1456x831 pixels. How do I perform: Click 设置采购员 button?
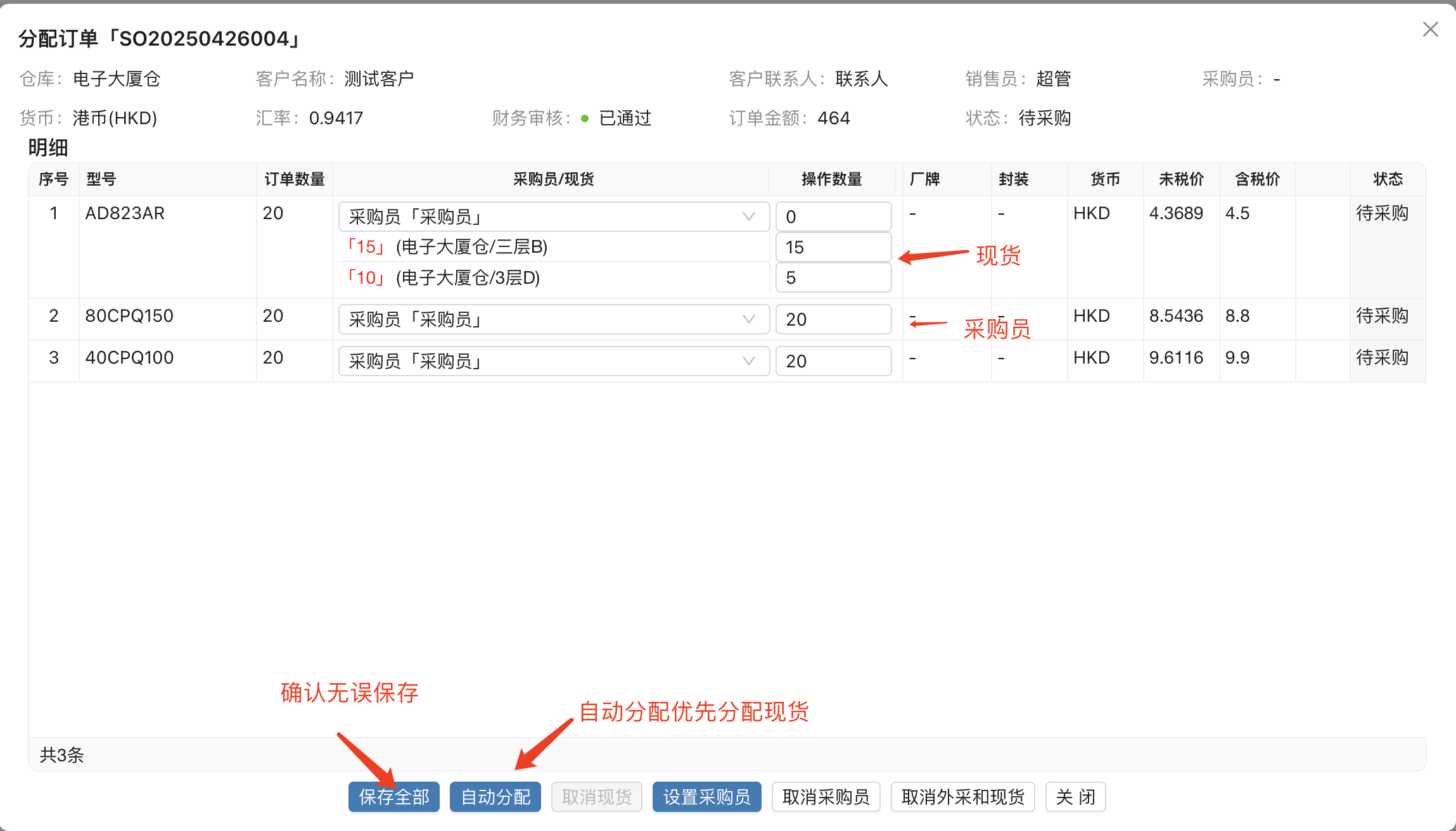coord(706,797)
